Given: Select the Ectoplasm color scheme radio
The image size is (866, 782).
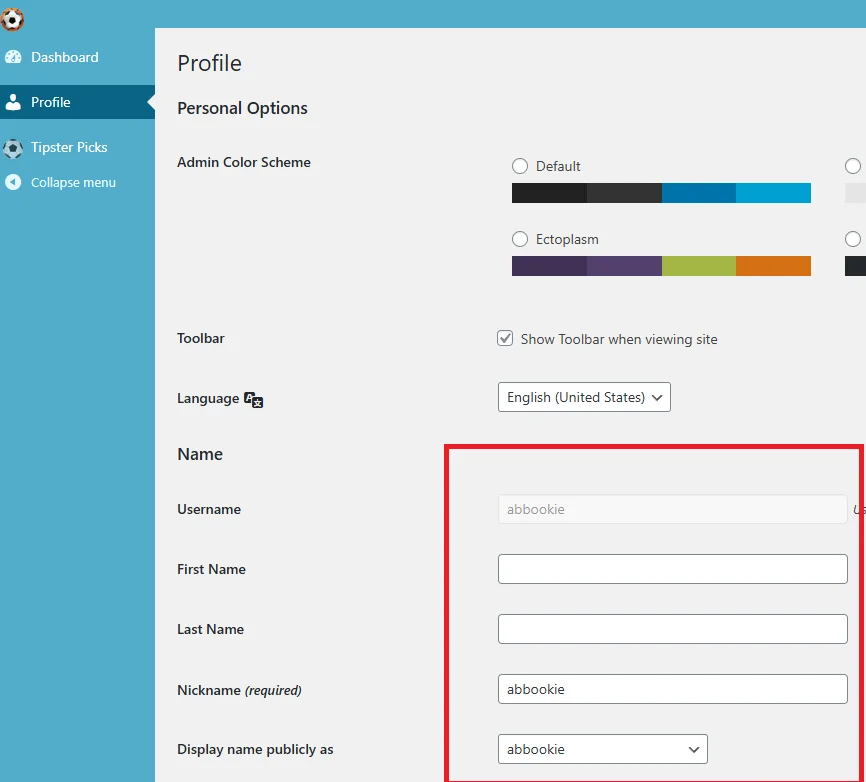Looking at the screenshot, I should coord(520,239).
